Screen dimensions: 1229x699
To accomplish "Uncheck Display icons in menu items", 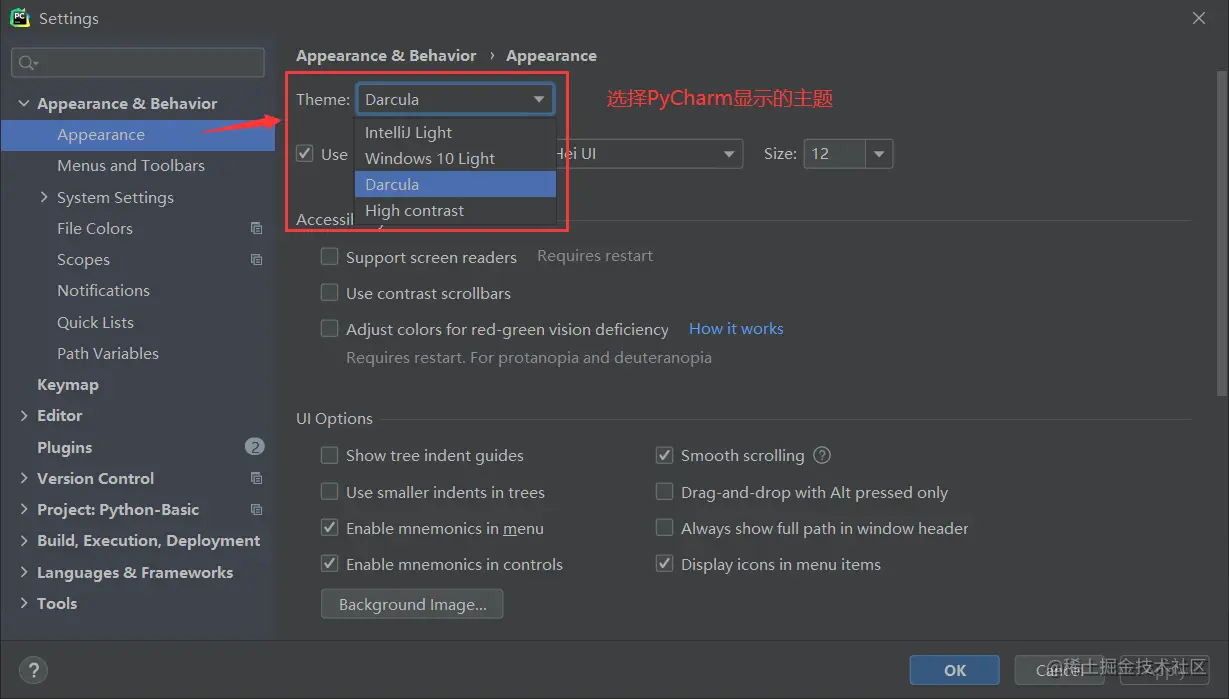I will click(664, 564).
